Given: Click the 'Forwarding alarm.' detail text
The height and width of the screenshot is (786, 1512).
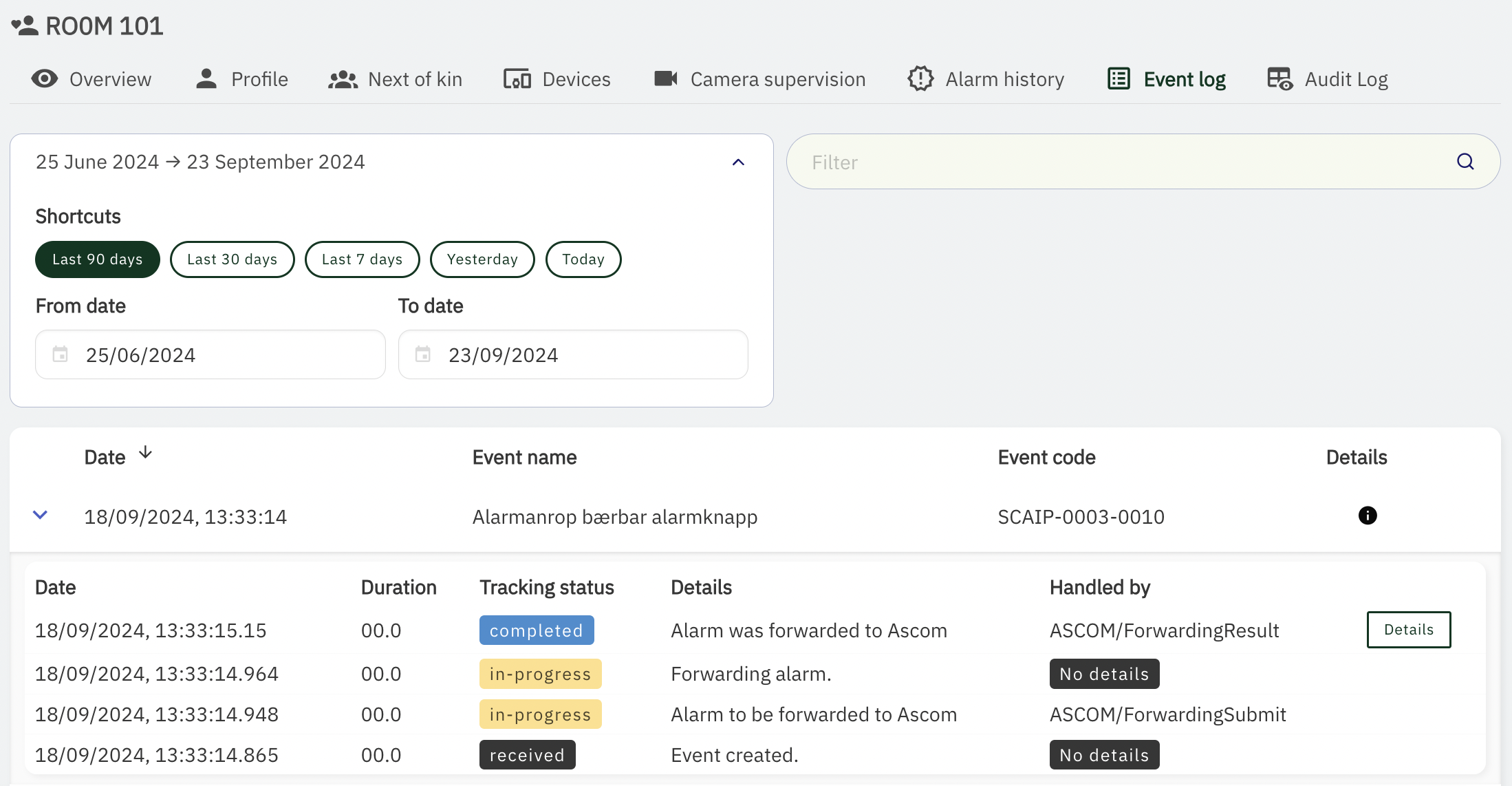Looking at the screenshot, I should coord(751,674).
